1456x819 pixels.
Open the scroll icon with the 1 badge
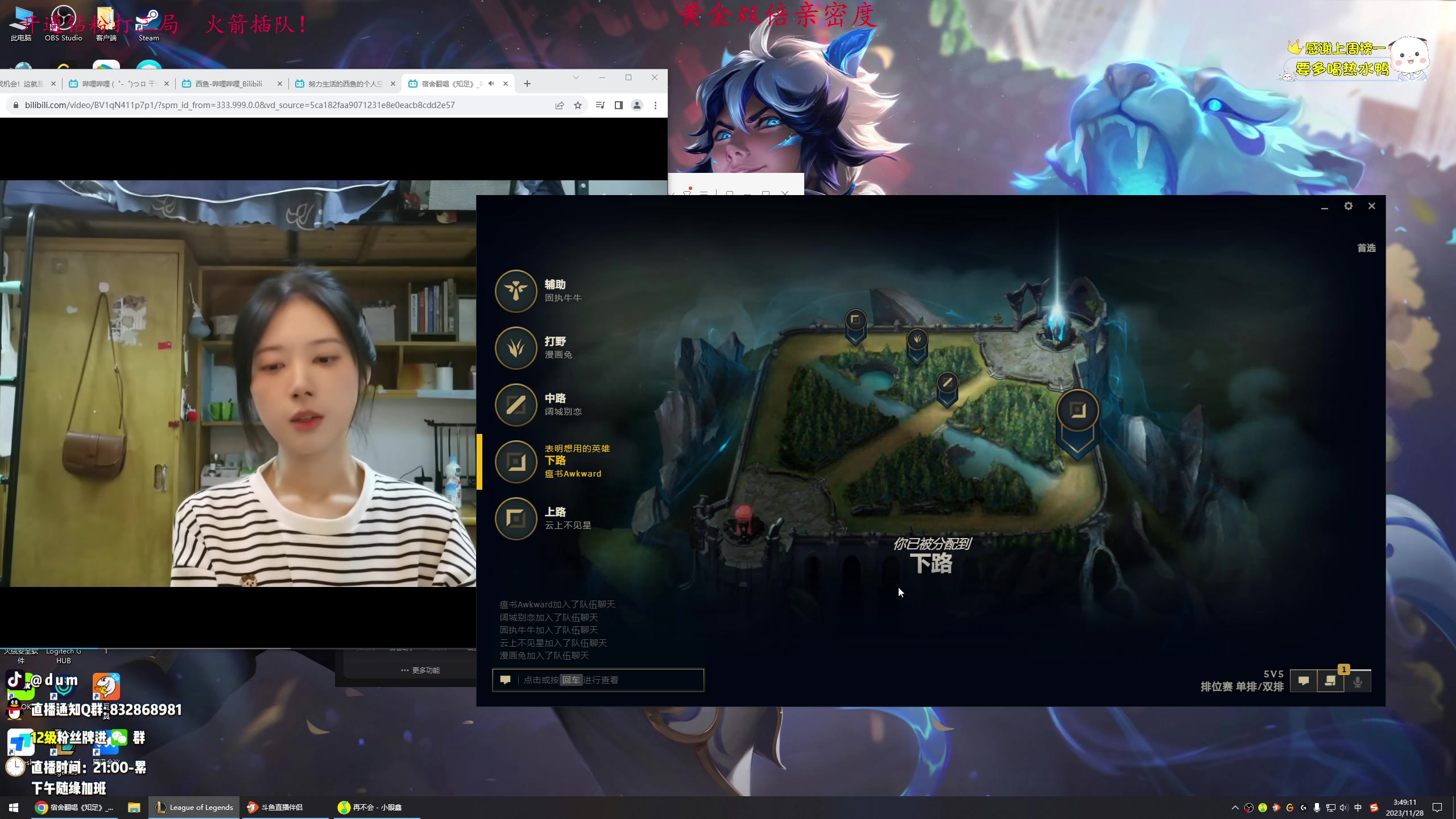[x=1330, y=681]
